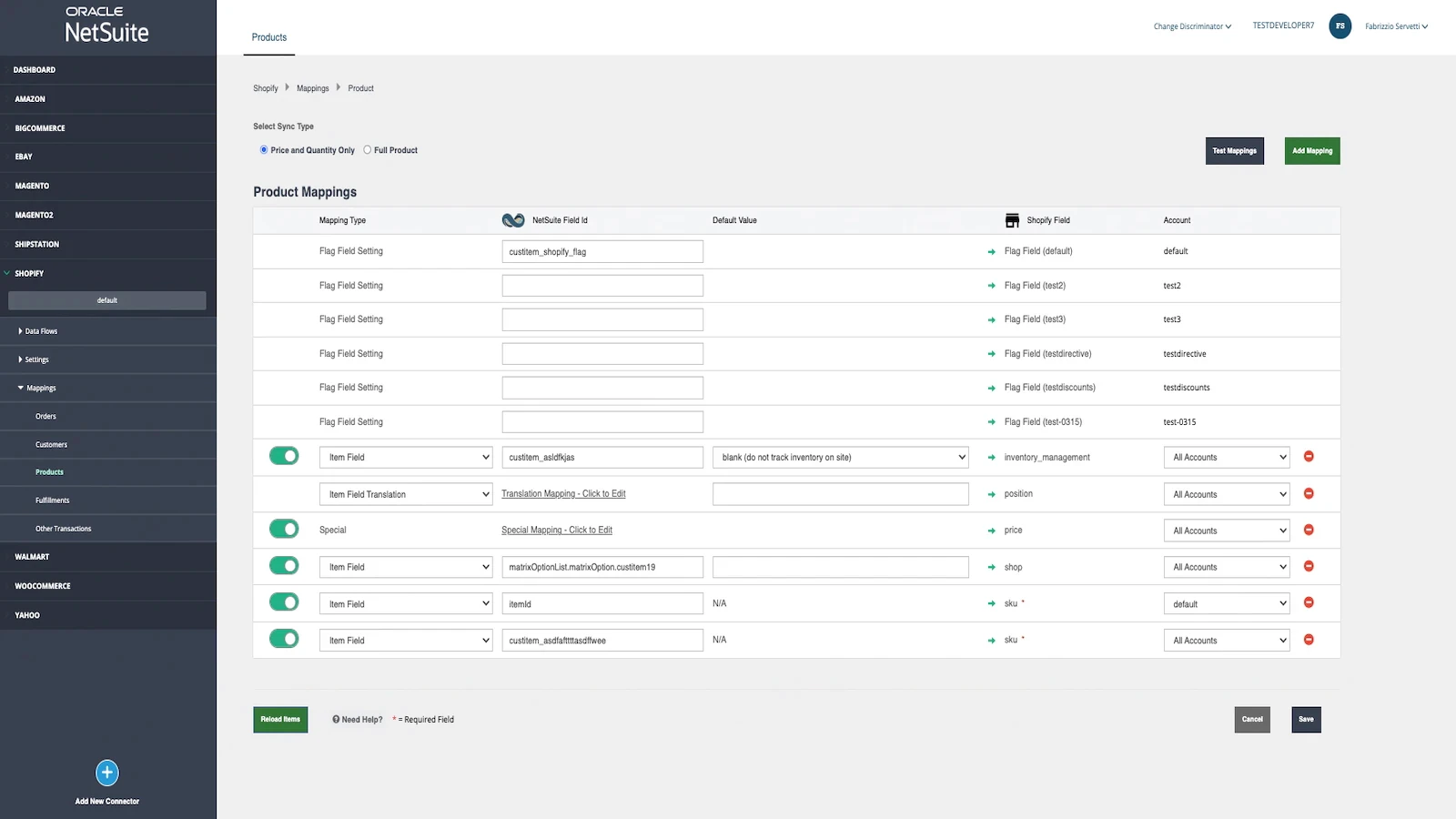Open account dropdown for position row
Viewport: 1456px width, 819px height.
pyautogui.click(x=1227, y=494)
